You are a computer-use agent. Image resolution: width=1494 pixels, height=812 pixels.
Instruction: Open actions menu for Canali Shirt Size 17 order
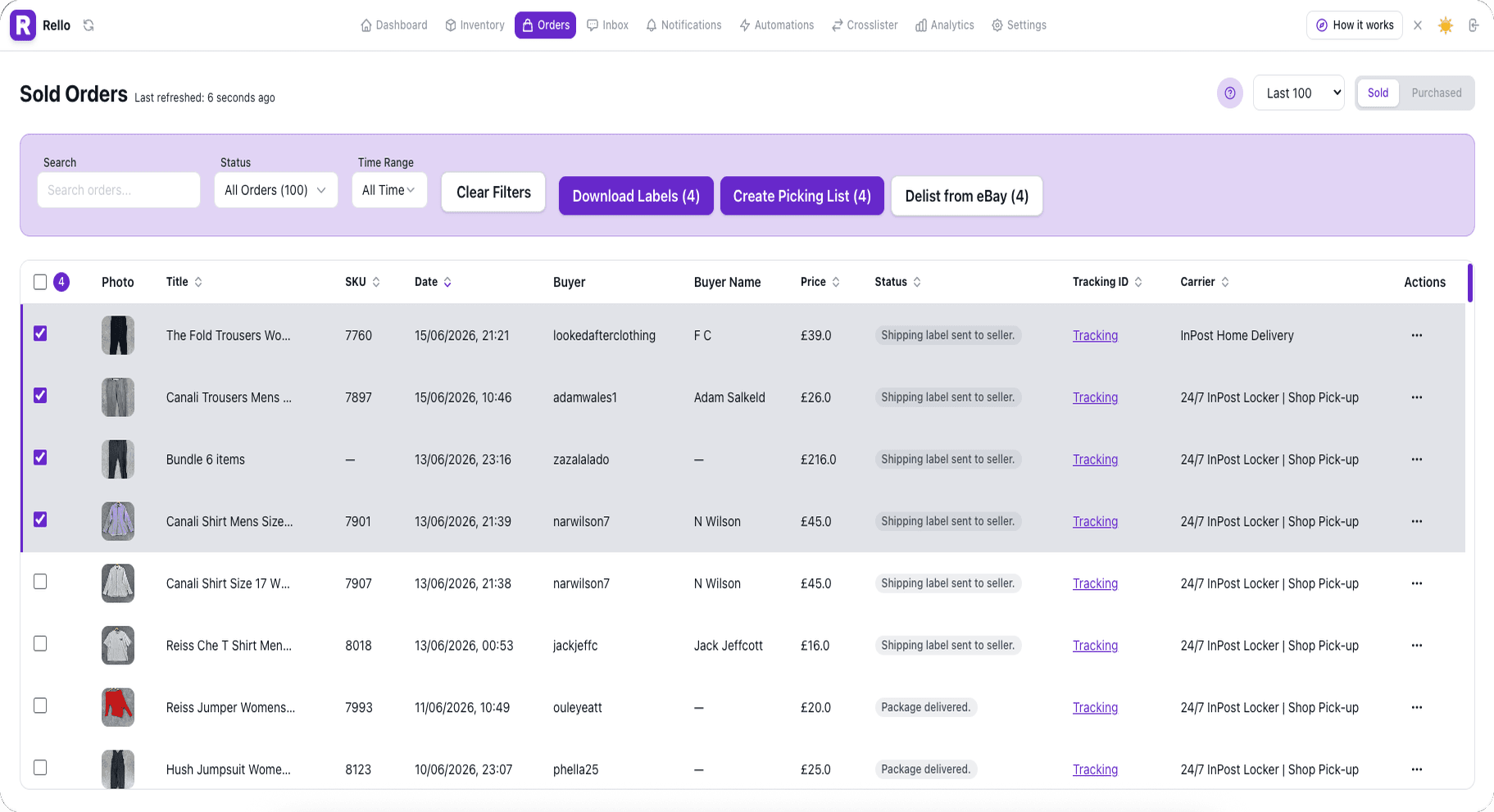pyautogui.click(x=1417, y=583)
